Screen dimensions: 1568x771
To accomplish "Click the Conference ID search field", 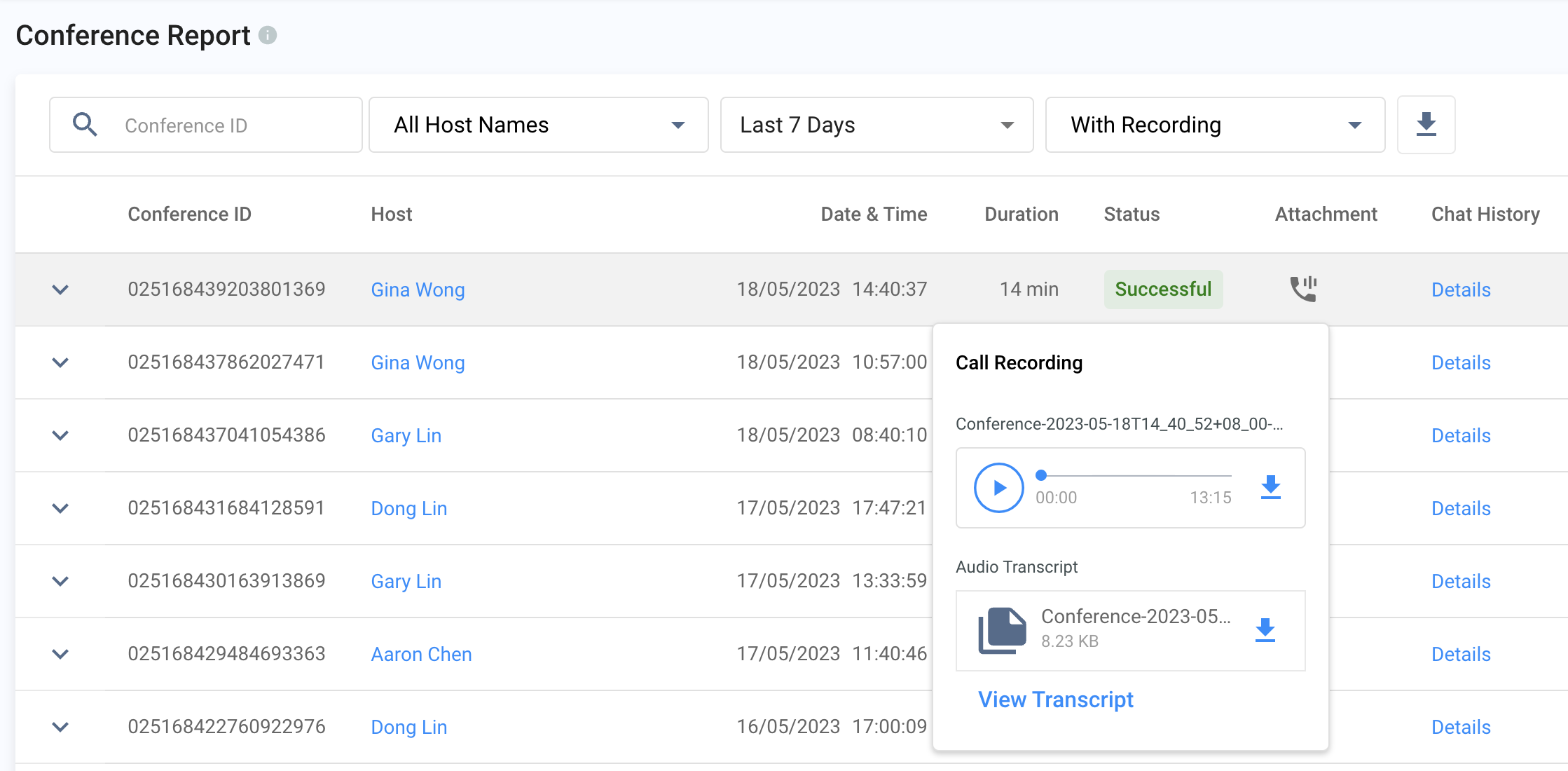I will (x=231, y=125).
